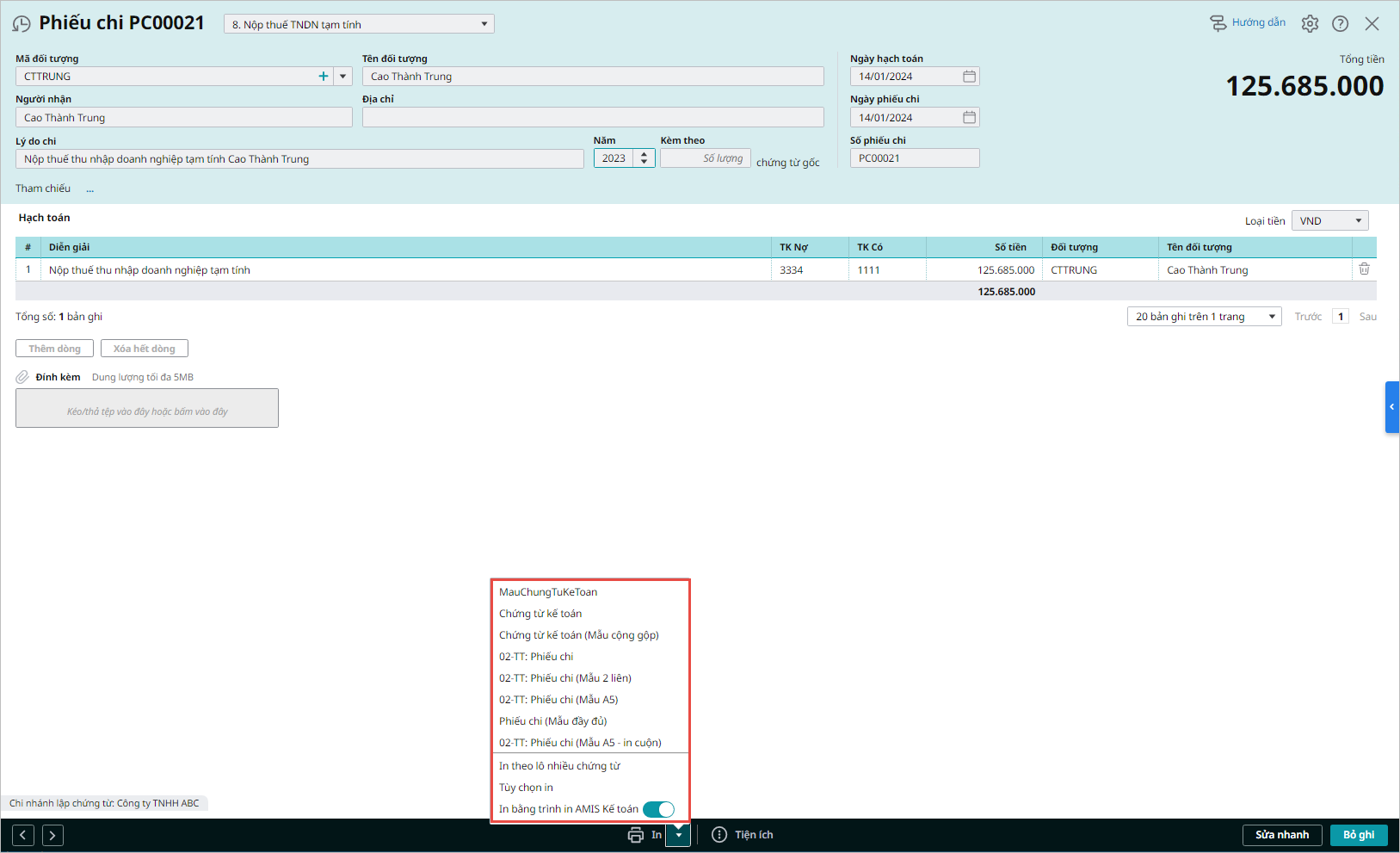Click the Người nhận input field
The width and height of the screenshot is (1400, 853).
(x=184, y=118)
